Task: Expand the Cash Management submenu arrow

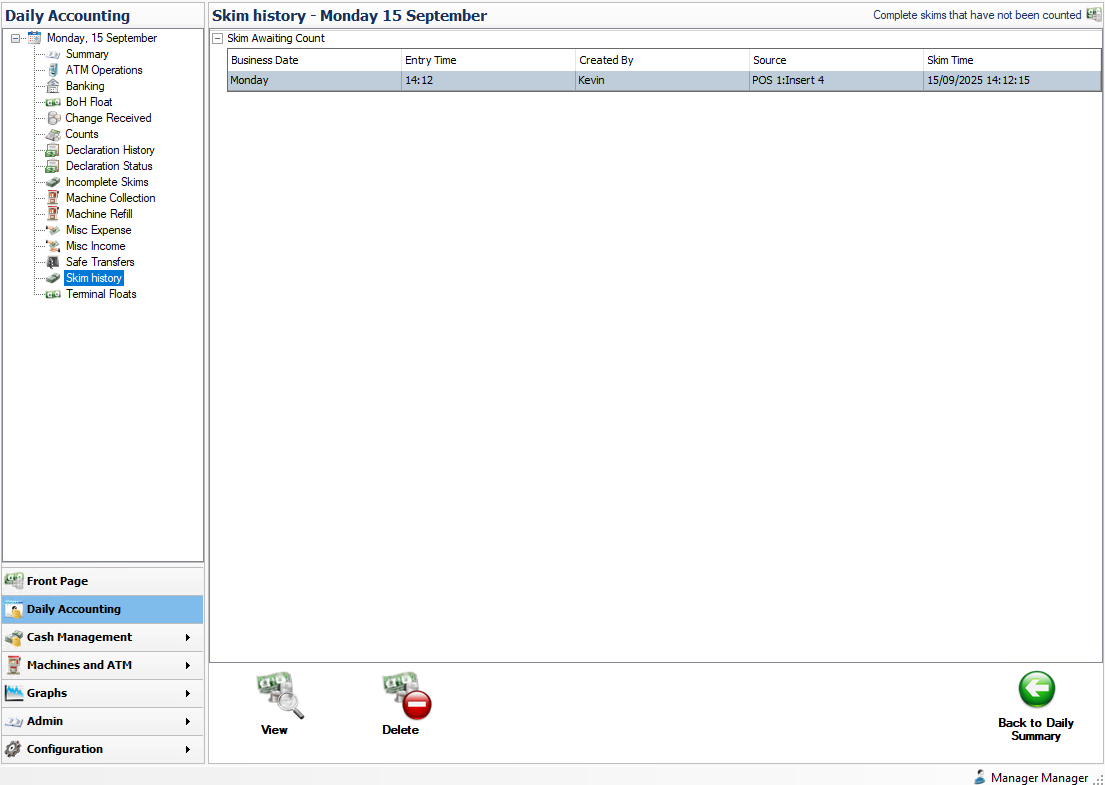Action: [187, 637]
